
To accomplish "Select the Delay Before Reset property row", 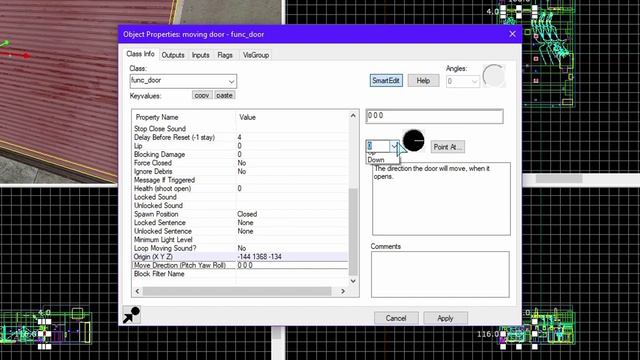I will click(x=240, y=137).
